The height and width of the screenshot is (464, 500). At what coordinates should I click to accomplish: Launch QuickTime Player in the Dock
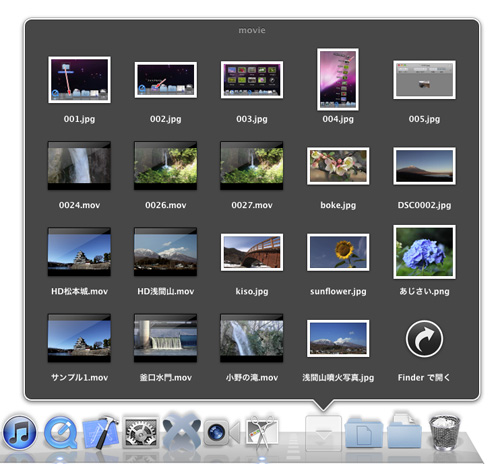pyautogui.click(x=61, y=433)
